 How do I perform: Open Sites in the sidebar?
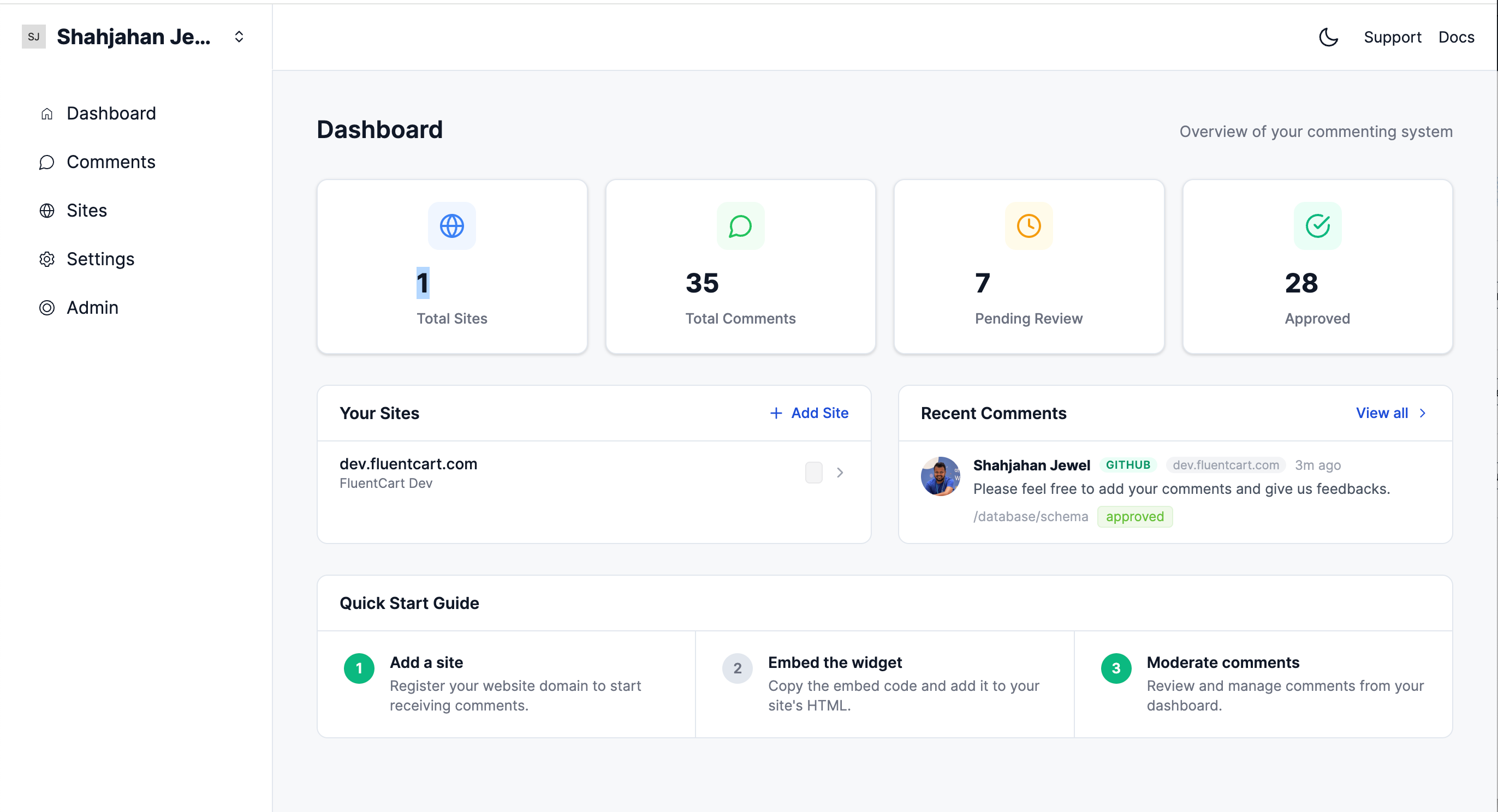click(87, 211)
